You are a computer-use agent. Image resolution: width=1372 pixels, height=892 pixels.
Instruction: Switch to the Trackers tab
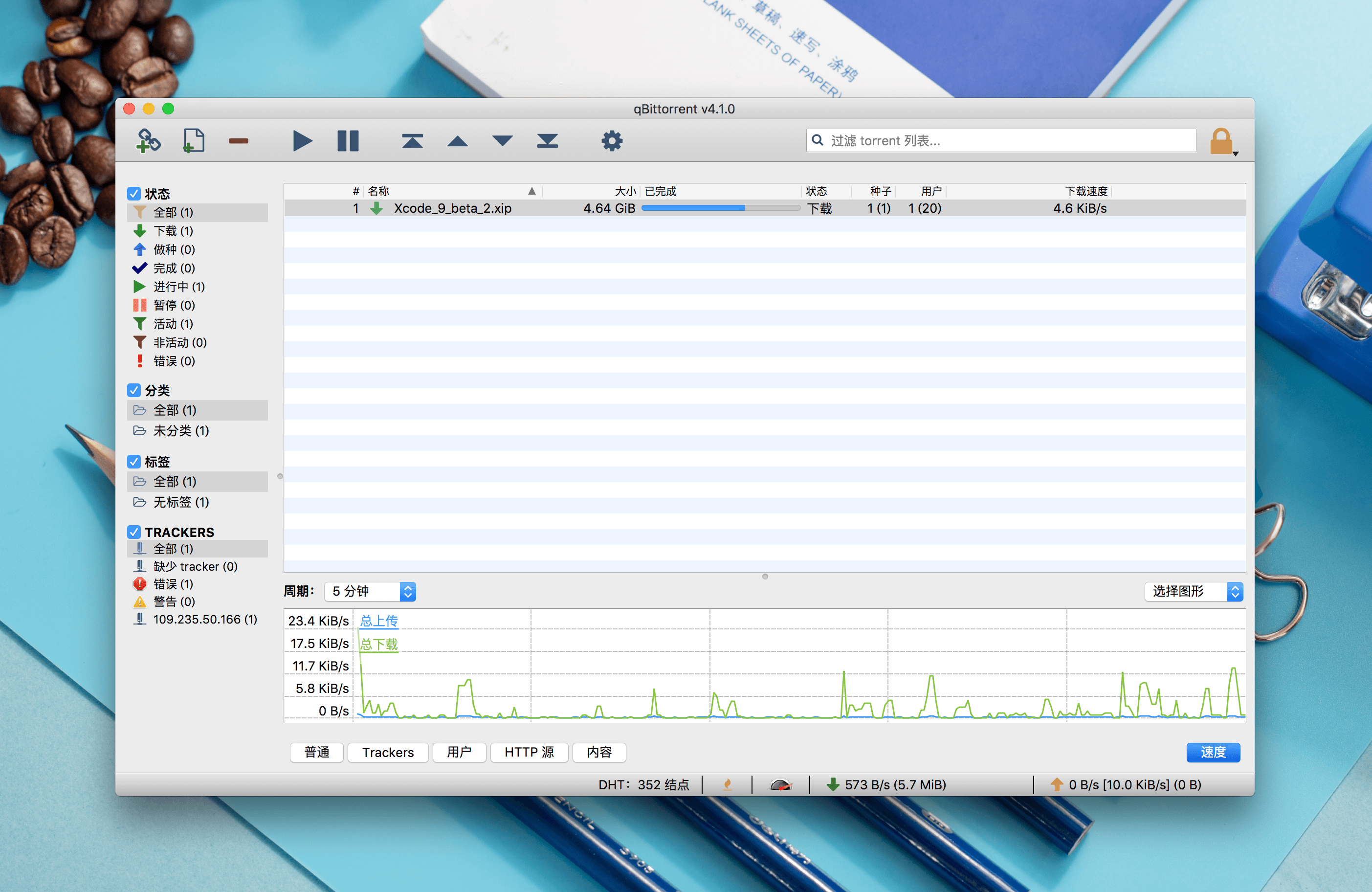tap(388, 752)
